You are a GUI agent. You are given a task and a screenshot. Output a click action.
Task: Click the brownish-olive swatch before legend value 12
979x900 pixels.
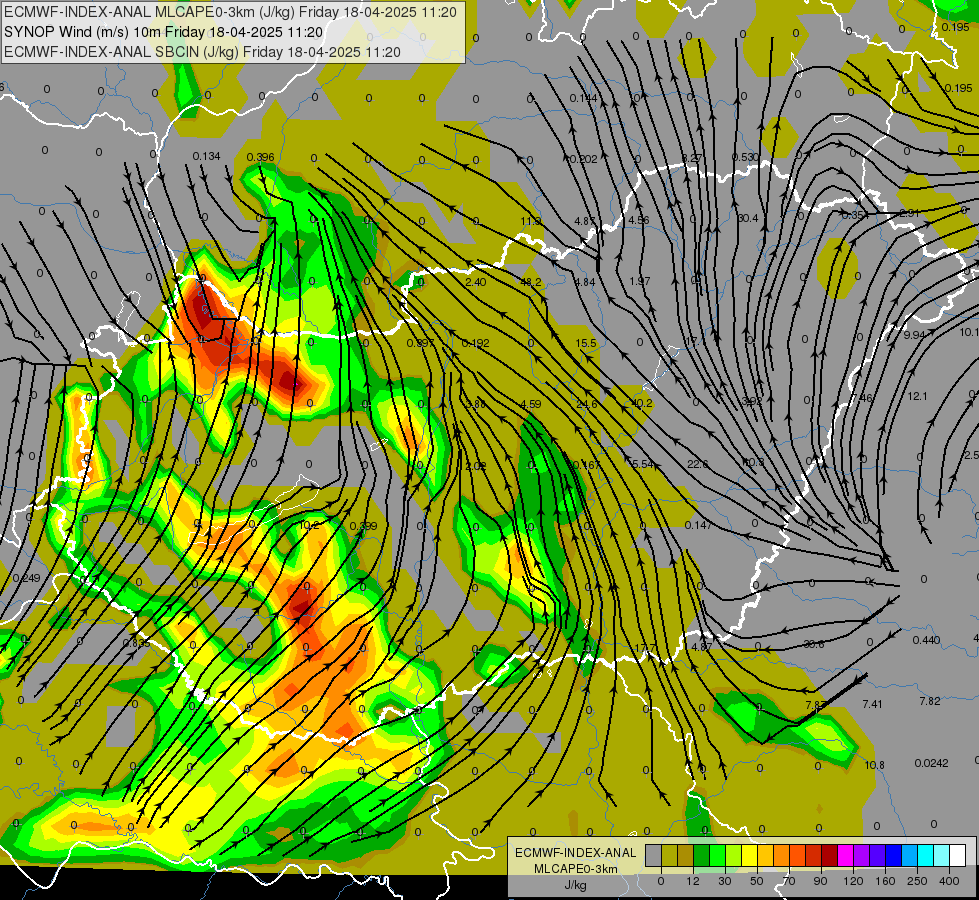point(686,856)
